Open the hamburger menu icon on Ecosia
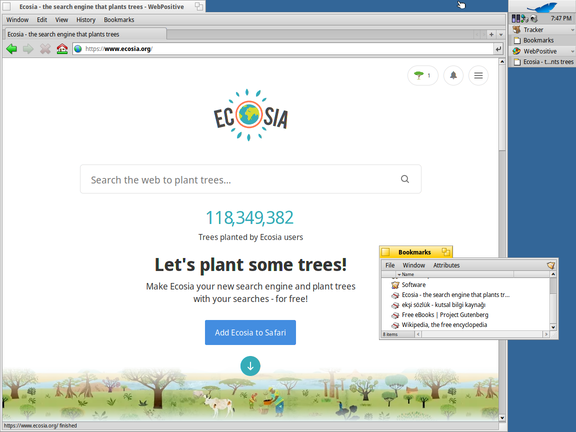This screenshot has height=432, width=576. click(478, 75)
